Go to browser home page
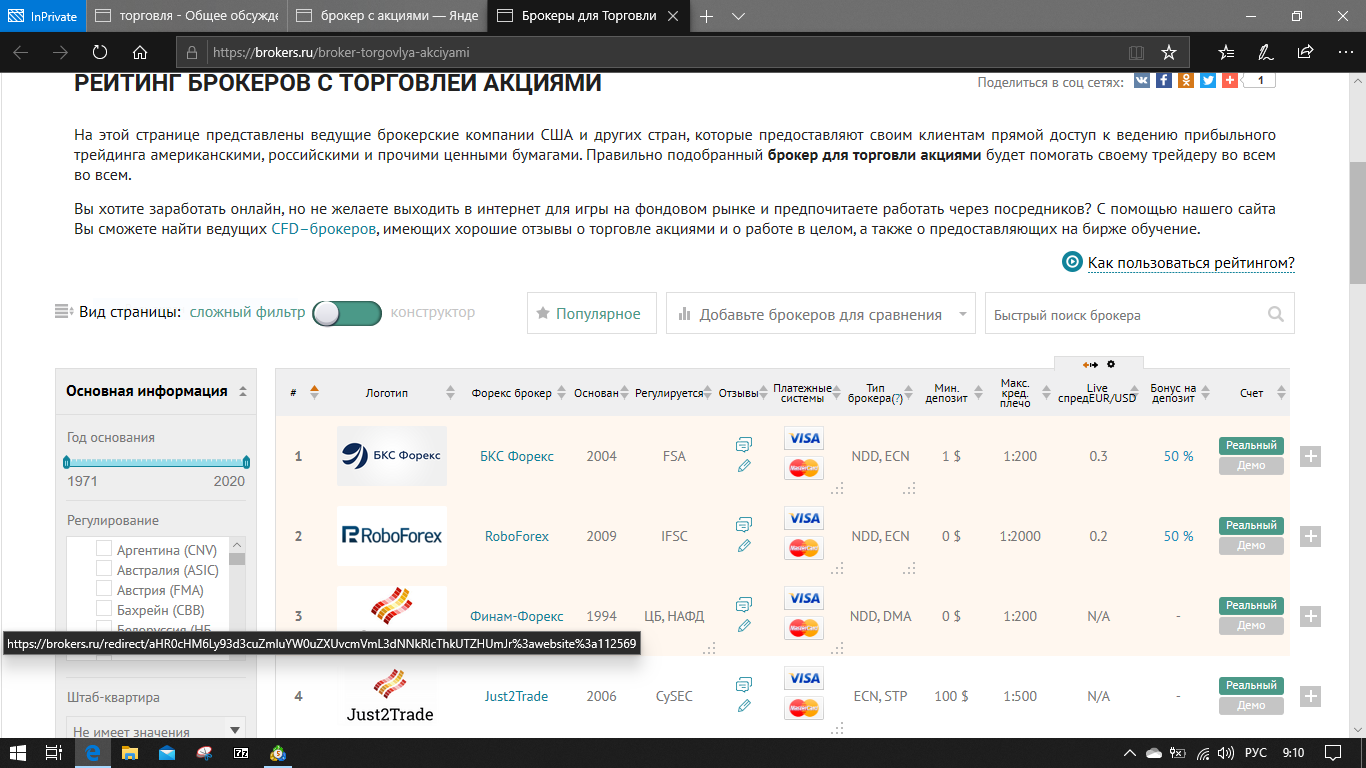Viewport: 1366px width, 768px height. (x=140, y=52)
